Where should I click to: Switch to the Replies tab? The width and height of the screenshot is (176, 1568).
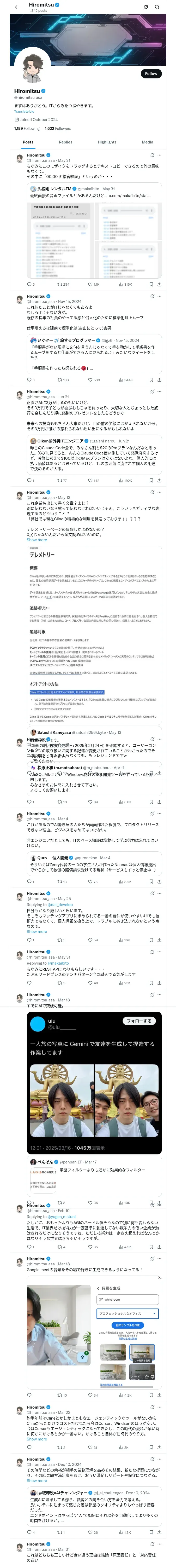coord(65,142)
